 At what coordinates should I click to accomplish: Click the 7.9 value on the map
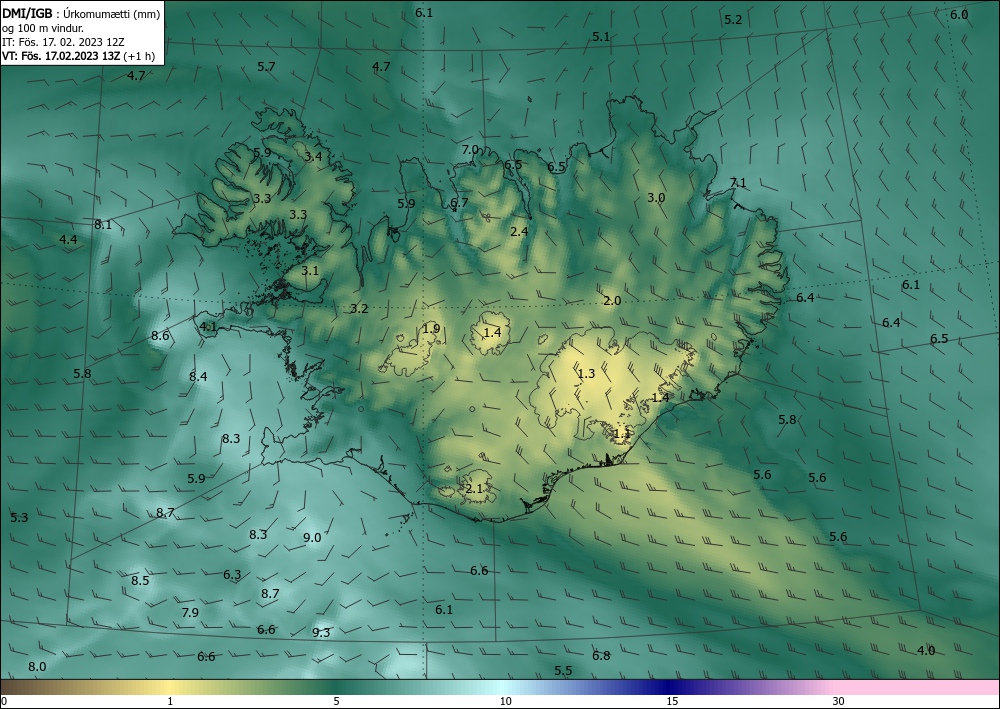click(190, 612)
